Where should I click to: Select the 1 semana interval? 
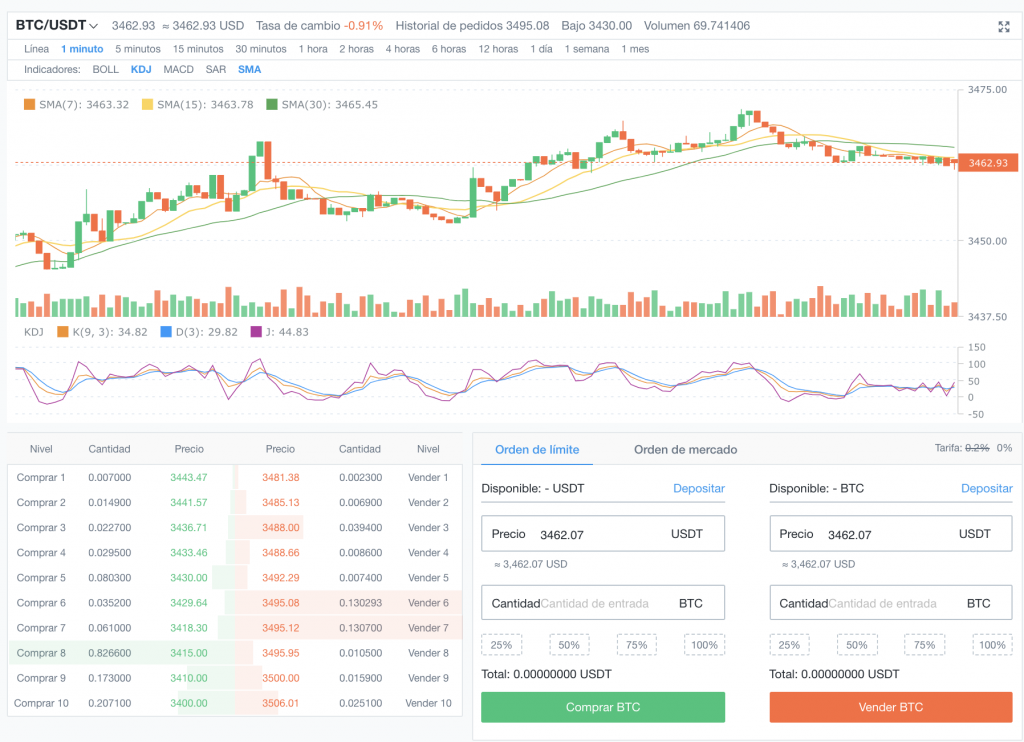click(586, 49)
